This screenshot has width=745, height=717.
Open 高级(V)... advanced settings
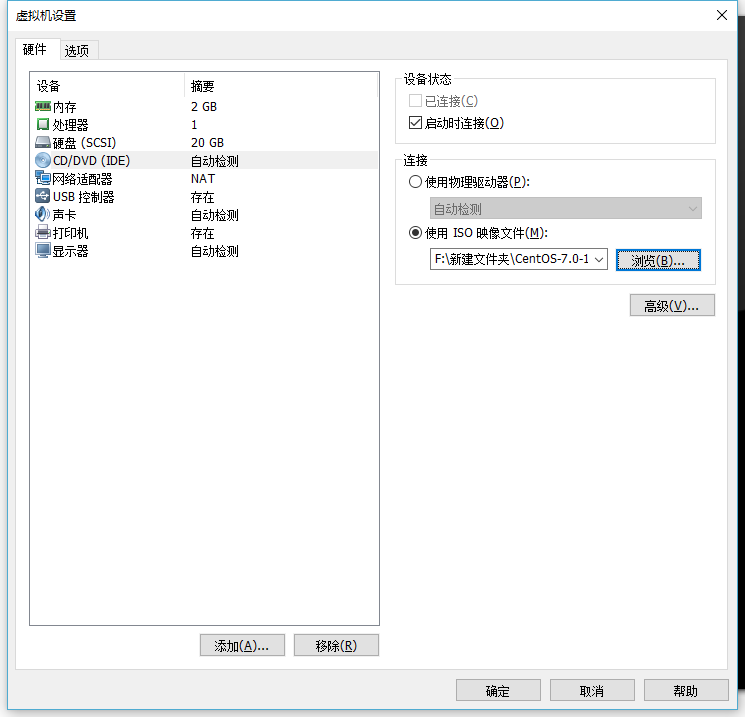672,305
